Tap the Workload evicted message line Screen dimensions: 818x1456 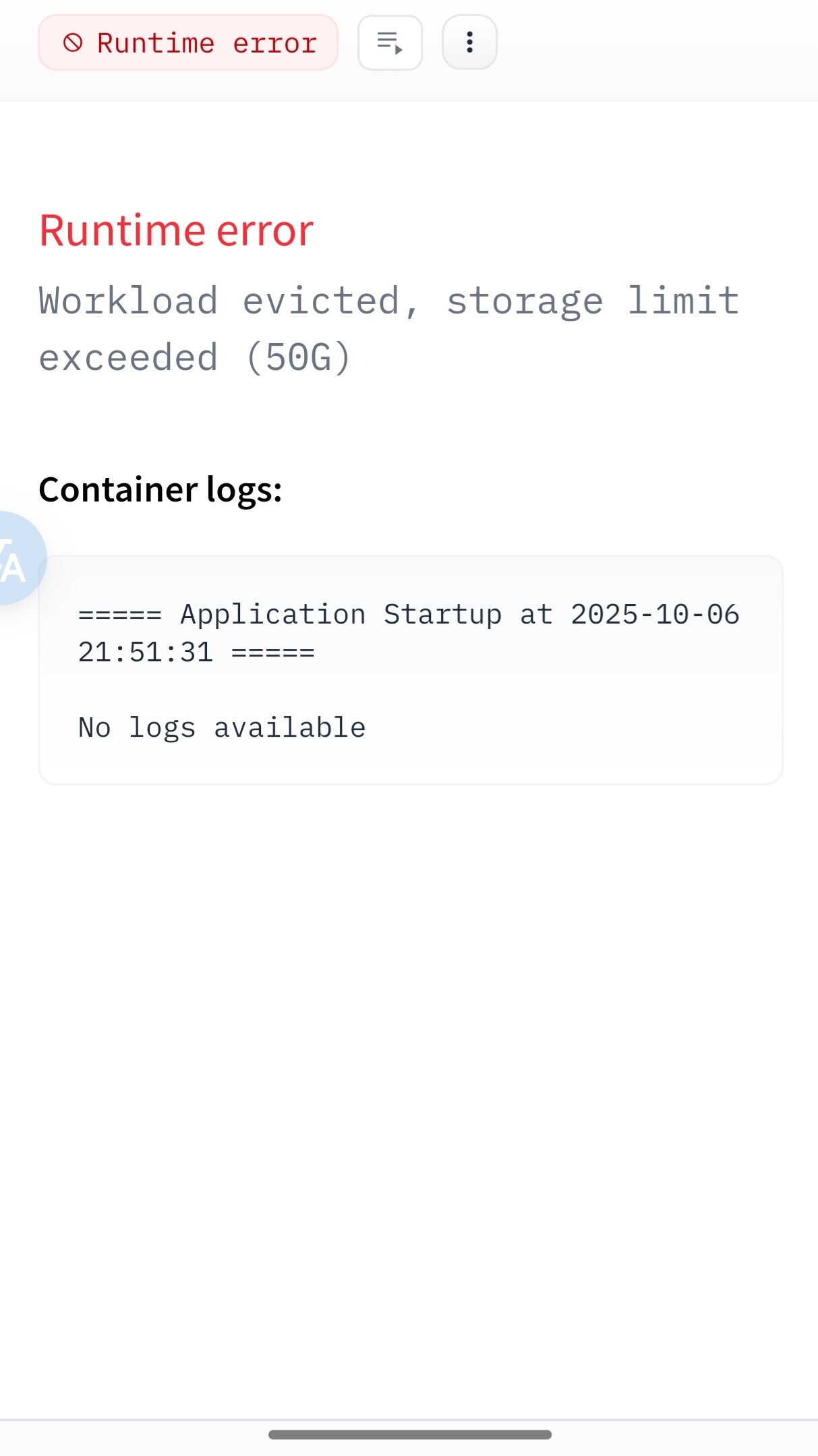pos(389,301)
